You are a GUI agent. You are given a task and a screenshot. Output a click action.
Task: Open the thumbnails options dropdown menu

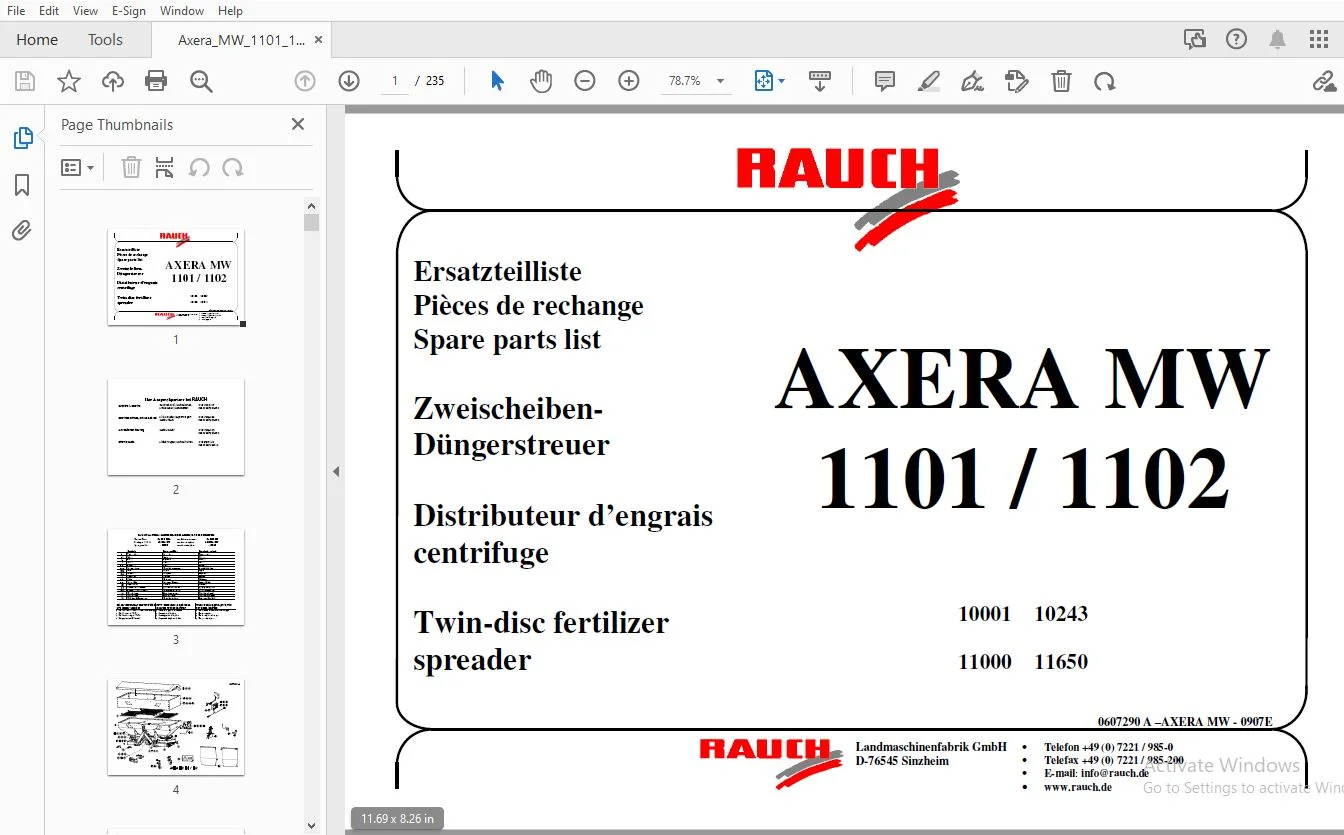pos(77,168)
